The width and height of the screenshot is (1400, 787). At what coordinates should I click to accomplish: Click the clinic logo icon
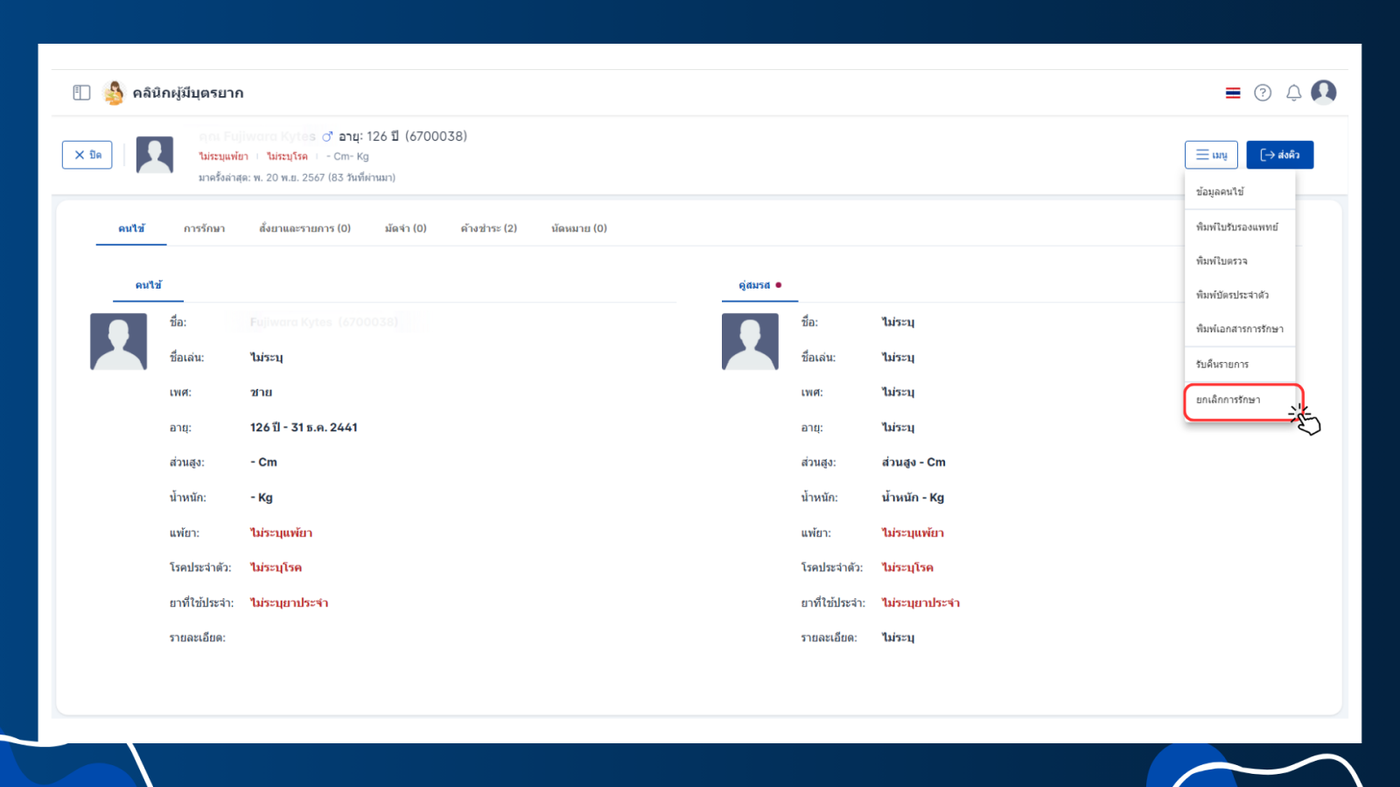coord(114,93)
